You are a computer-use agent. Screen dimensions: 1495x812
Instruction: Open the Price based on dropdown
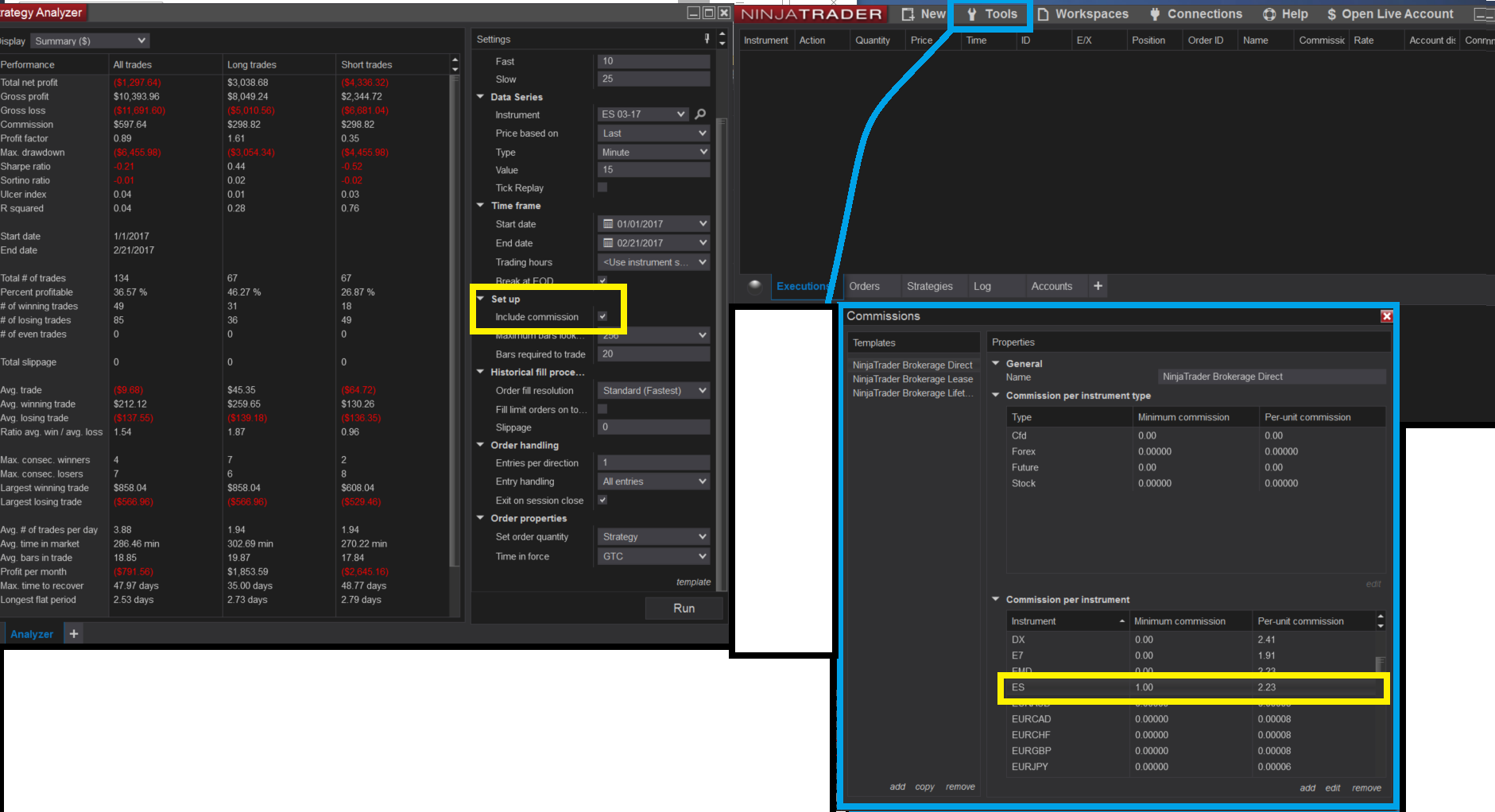tap(653, 133)
